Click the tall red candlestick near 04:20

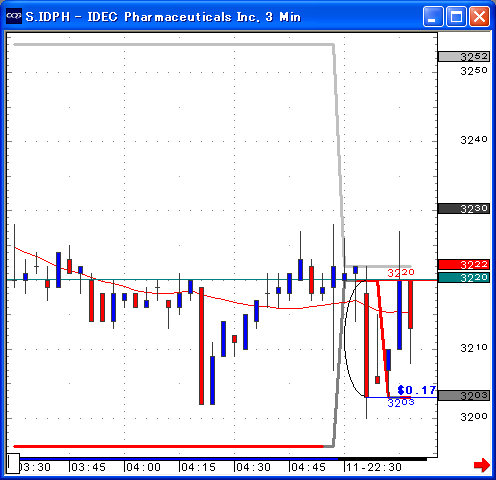pos(201,346)
